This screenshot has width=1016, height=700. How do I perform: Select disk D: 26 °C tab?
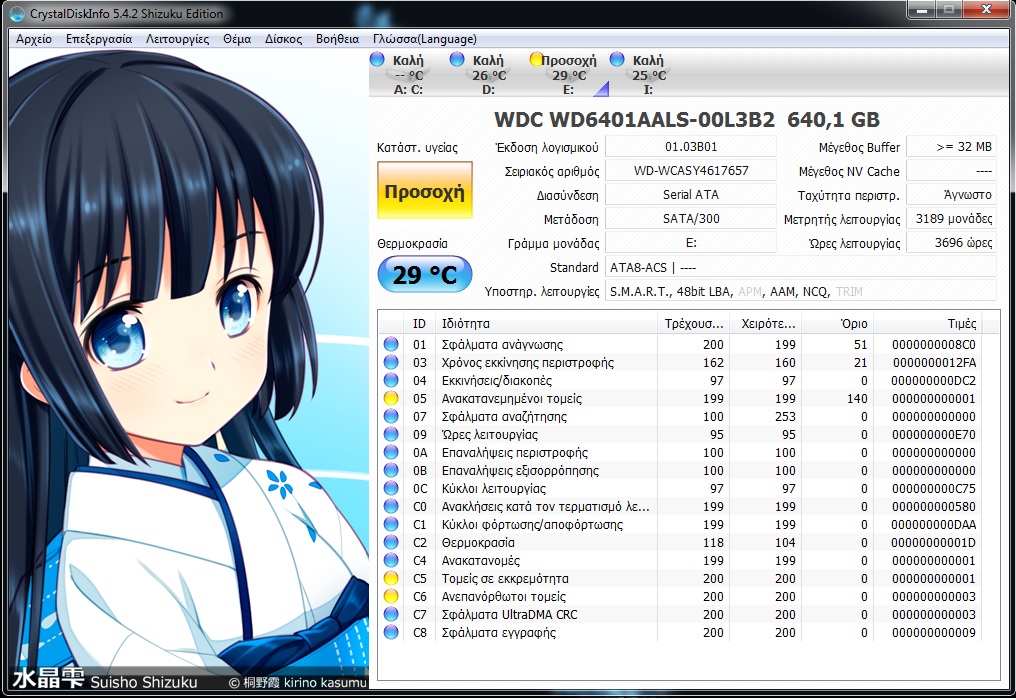pyautogui.click(x=489, y=75)
